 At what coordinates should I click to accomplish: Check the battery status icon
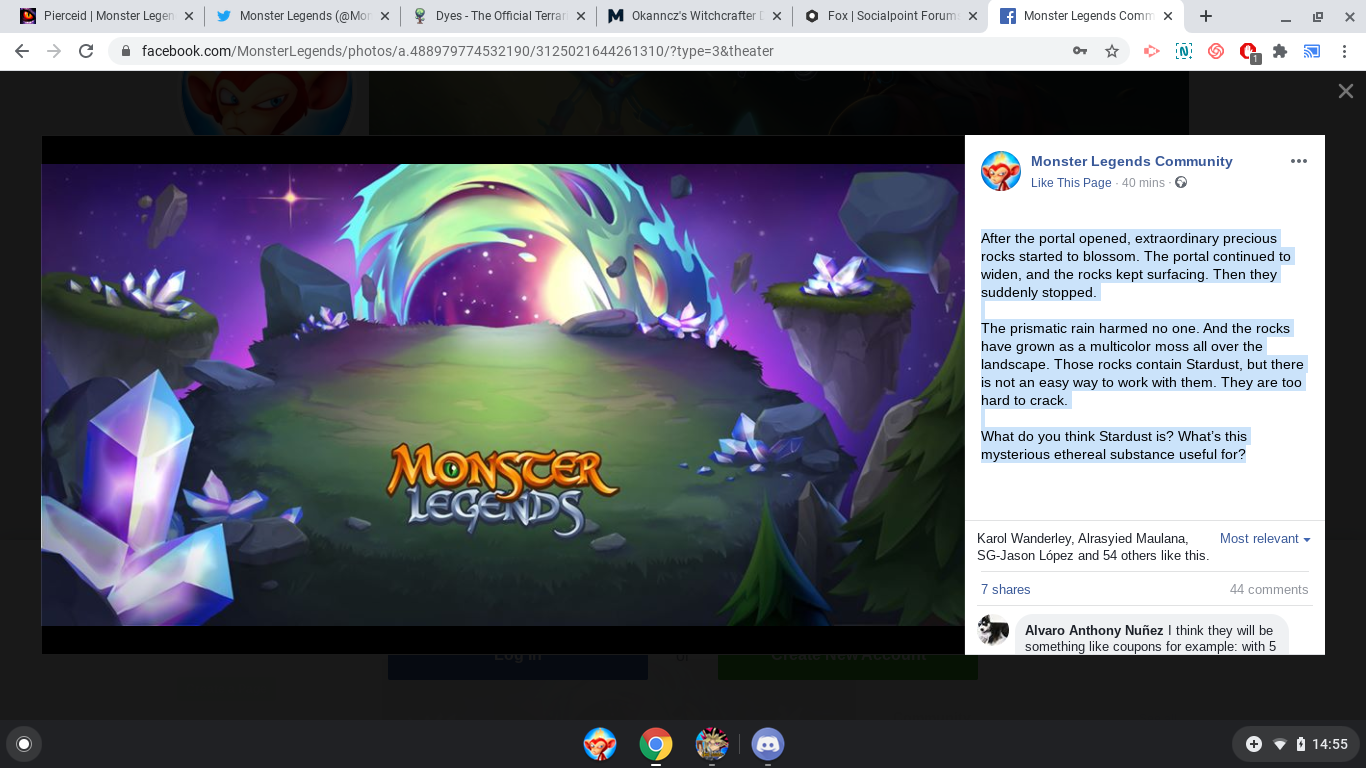pyautogui.click(x=1300, y=744)
